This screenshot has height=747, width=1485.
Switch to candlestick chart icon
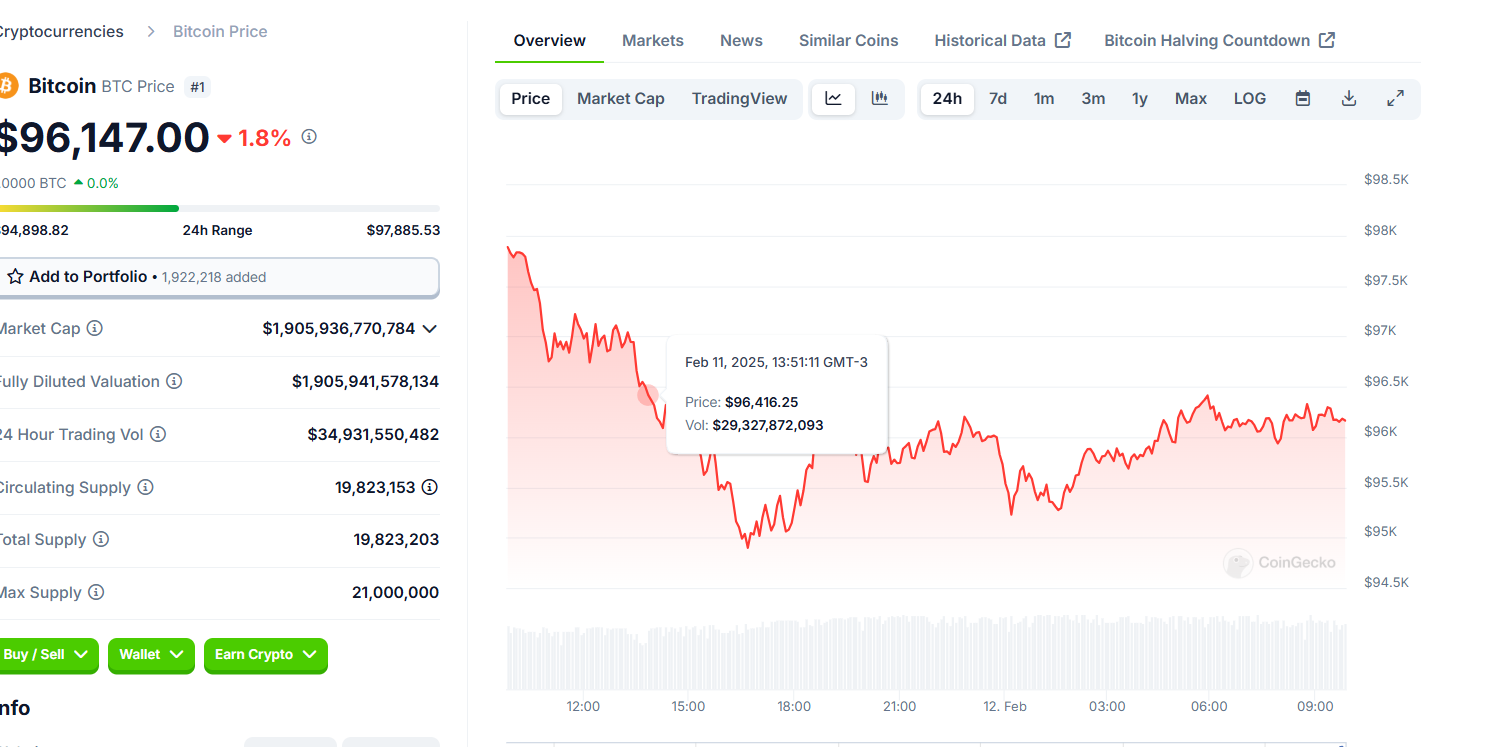(x=880, y=98)
